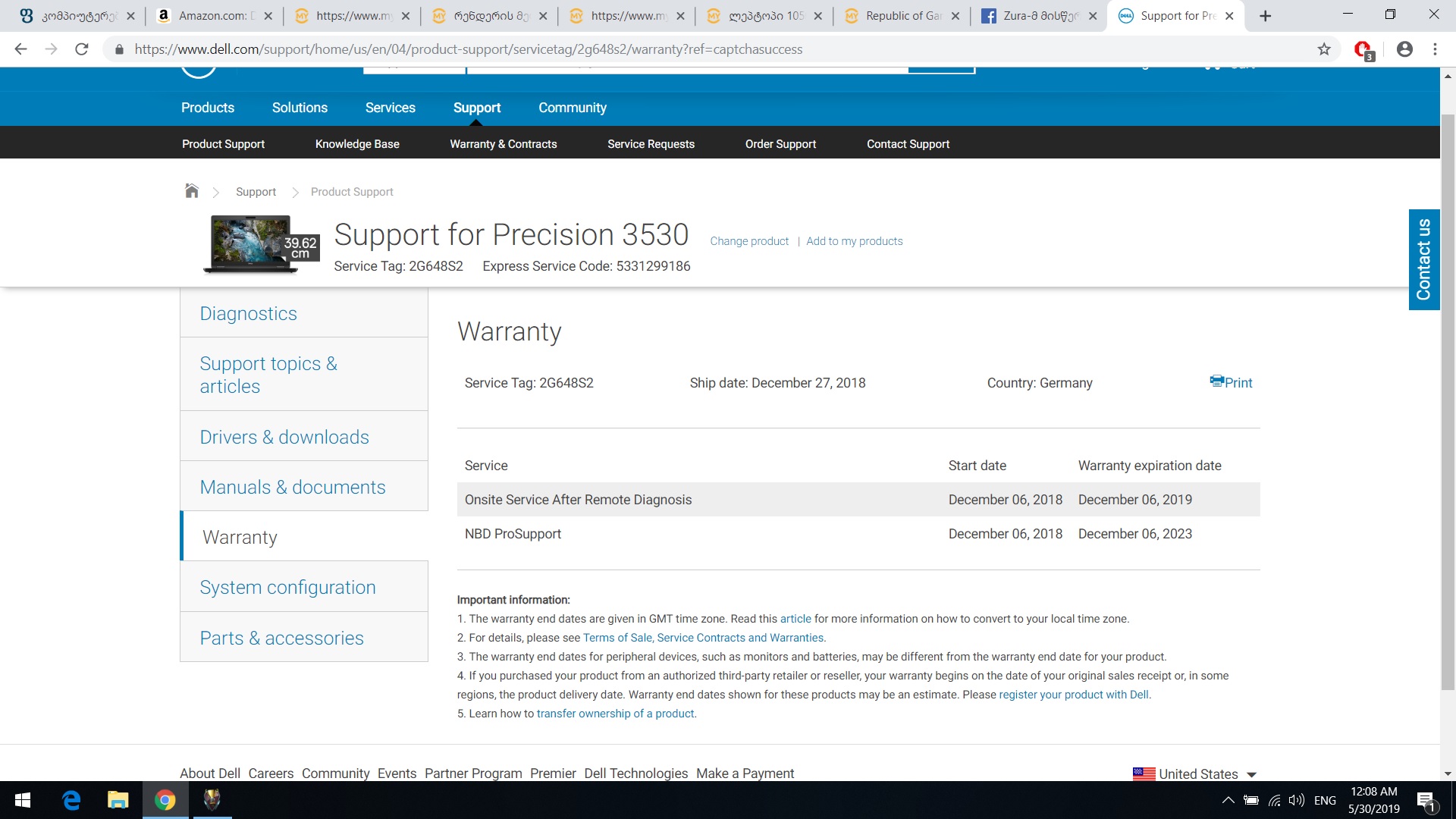1456x819 pixels.
Task: Launch Microsoft Edge from taskbar
Action: pos(71,800)
